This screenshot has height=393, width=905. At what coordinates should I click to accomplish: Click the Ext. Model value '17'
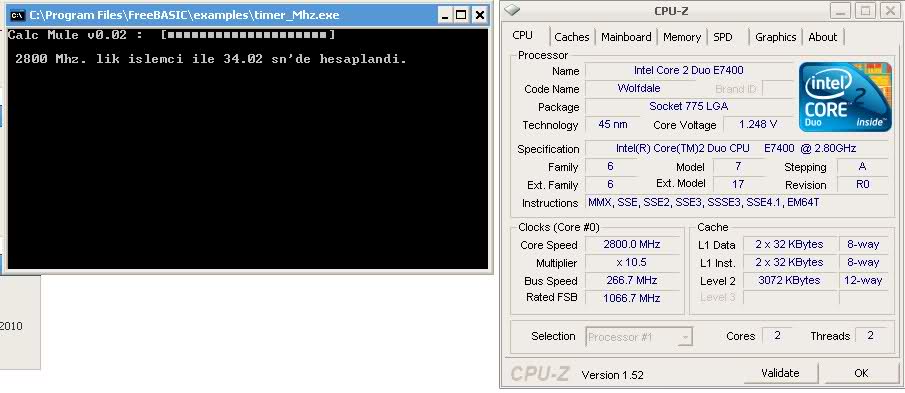tap(738, 185)
